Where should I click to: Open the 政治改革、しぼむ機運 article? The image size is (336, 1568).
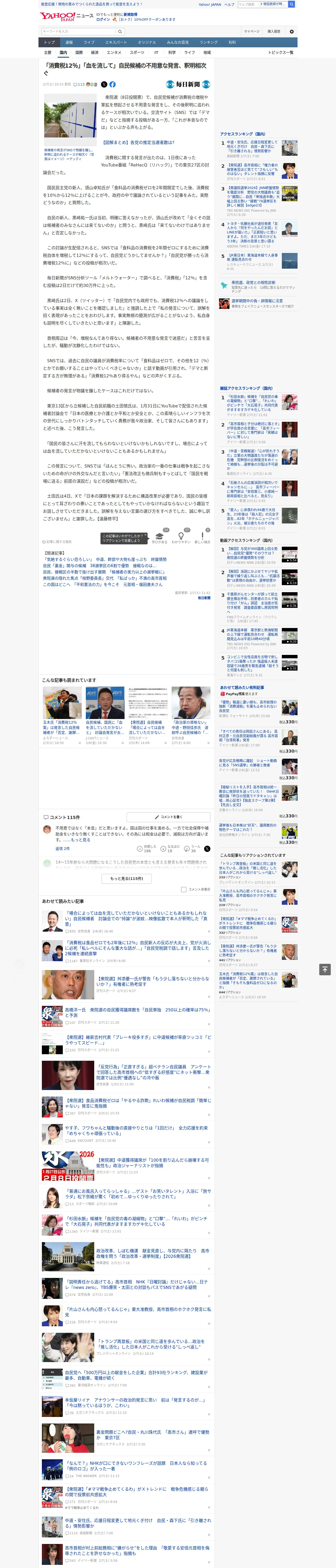(x=153, y=1253)
